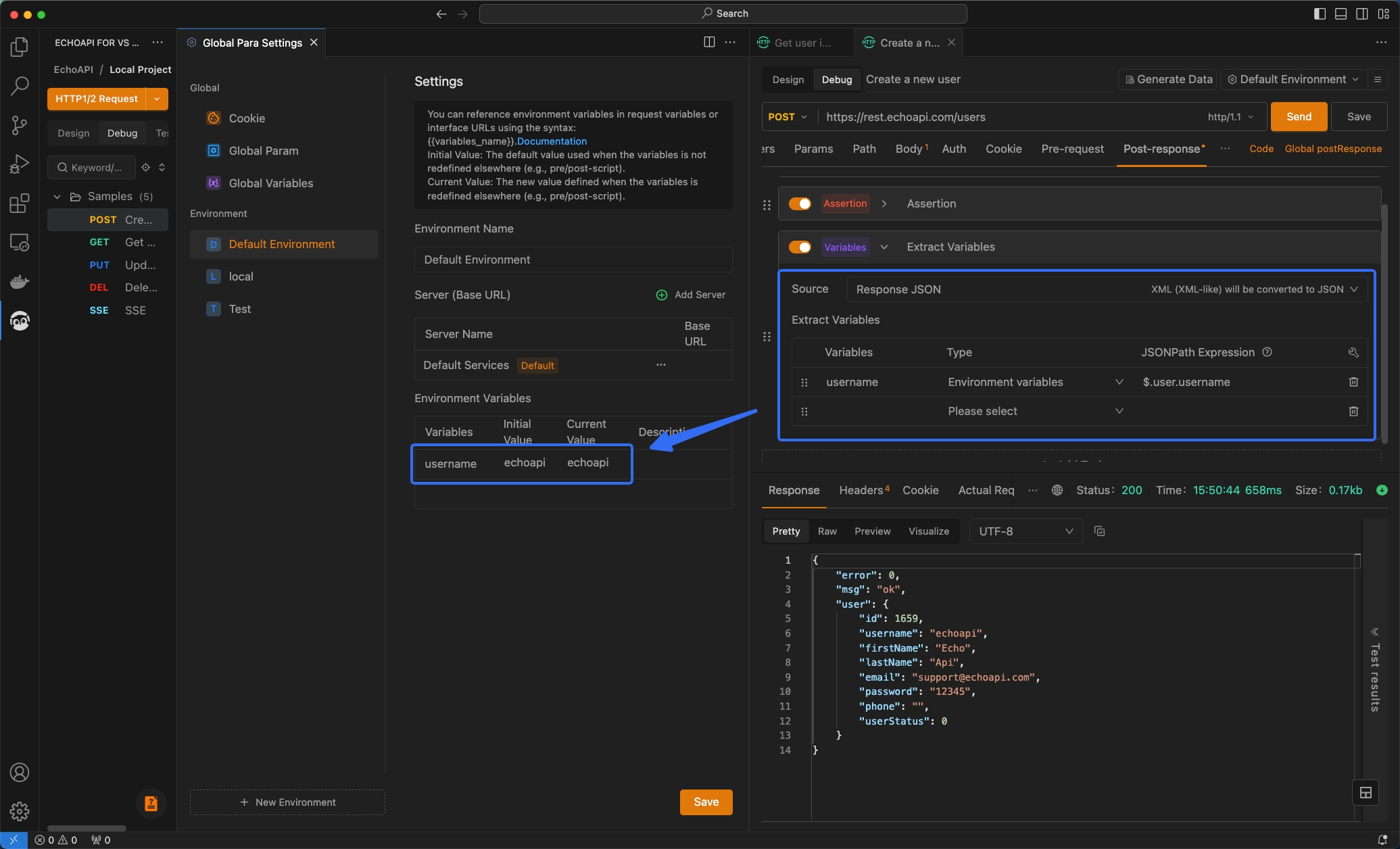1400x849 pixels.
Task: Open the orange document icon in sidebar
Action: pyautogui.click(x=151, y=803)
